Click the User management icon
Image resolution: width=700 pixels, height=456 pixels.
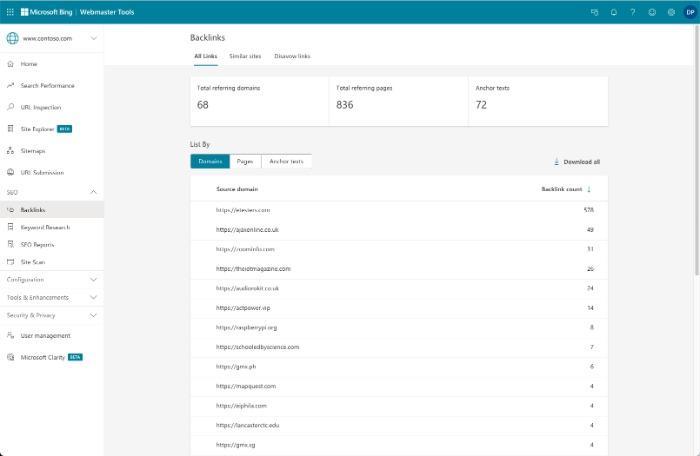click(11, 335)
